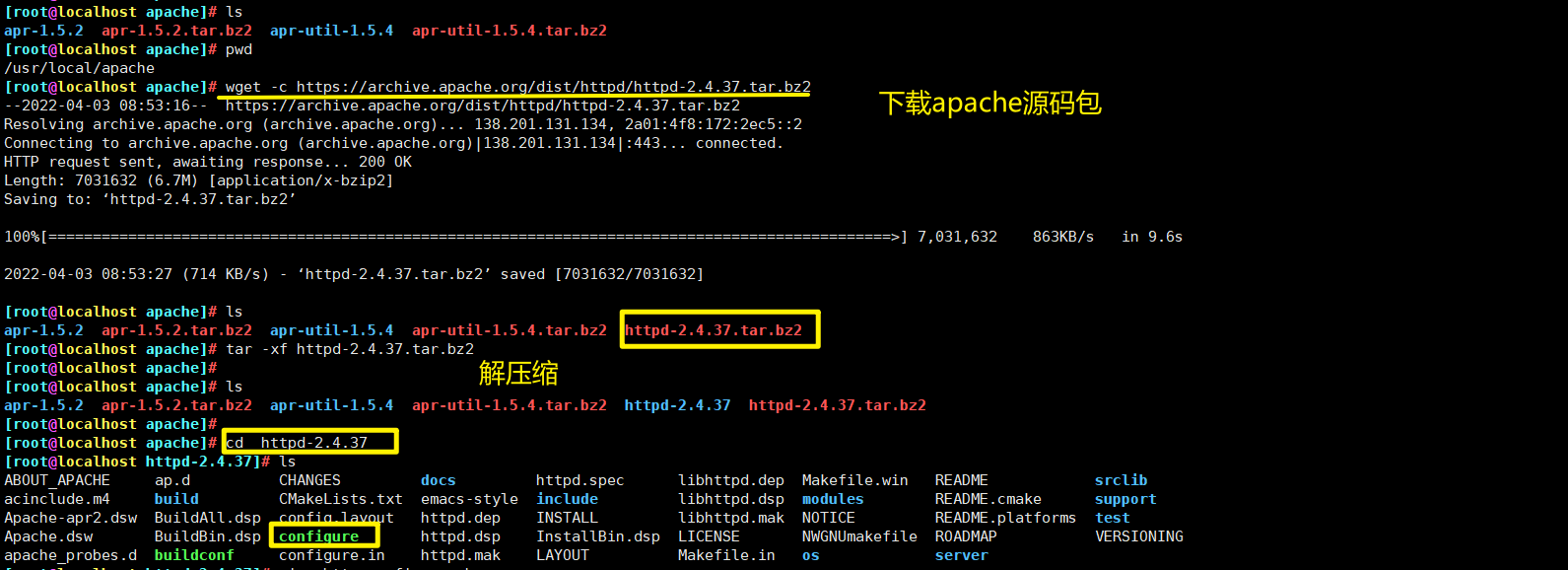Select the httpd.dep file name
The height and width of the screenshot is (570, 1568).
460,518
